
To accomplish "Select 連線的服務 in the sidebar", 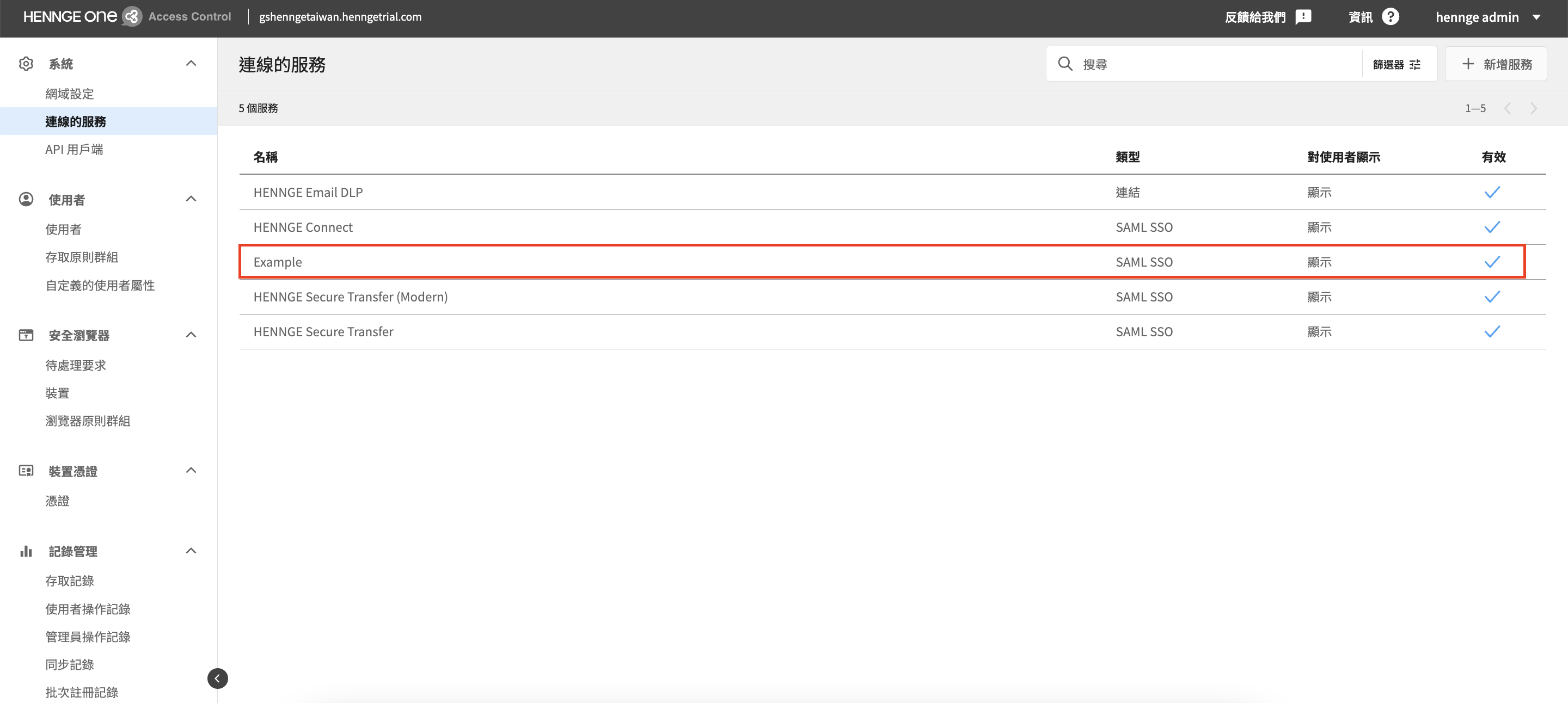I will pyautogui.click(x=76, y=122).
